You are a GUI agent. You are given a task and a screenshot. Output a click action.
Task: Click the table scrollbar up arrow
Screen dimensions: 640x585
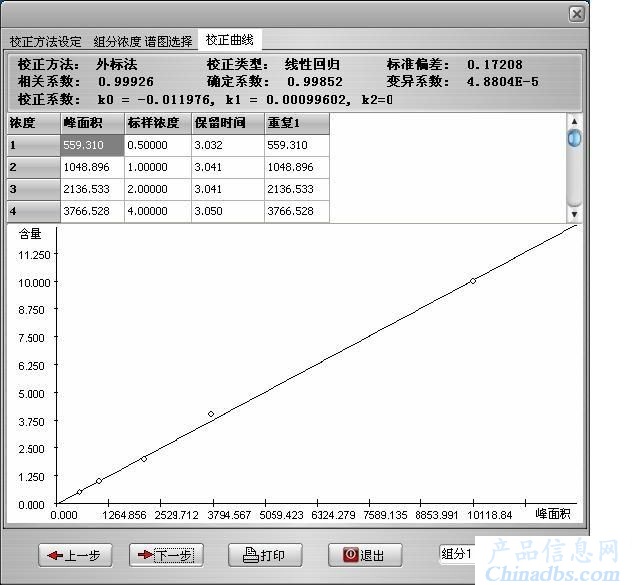(574, 121)
